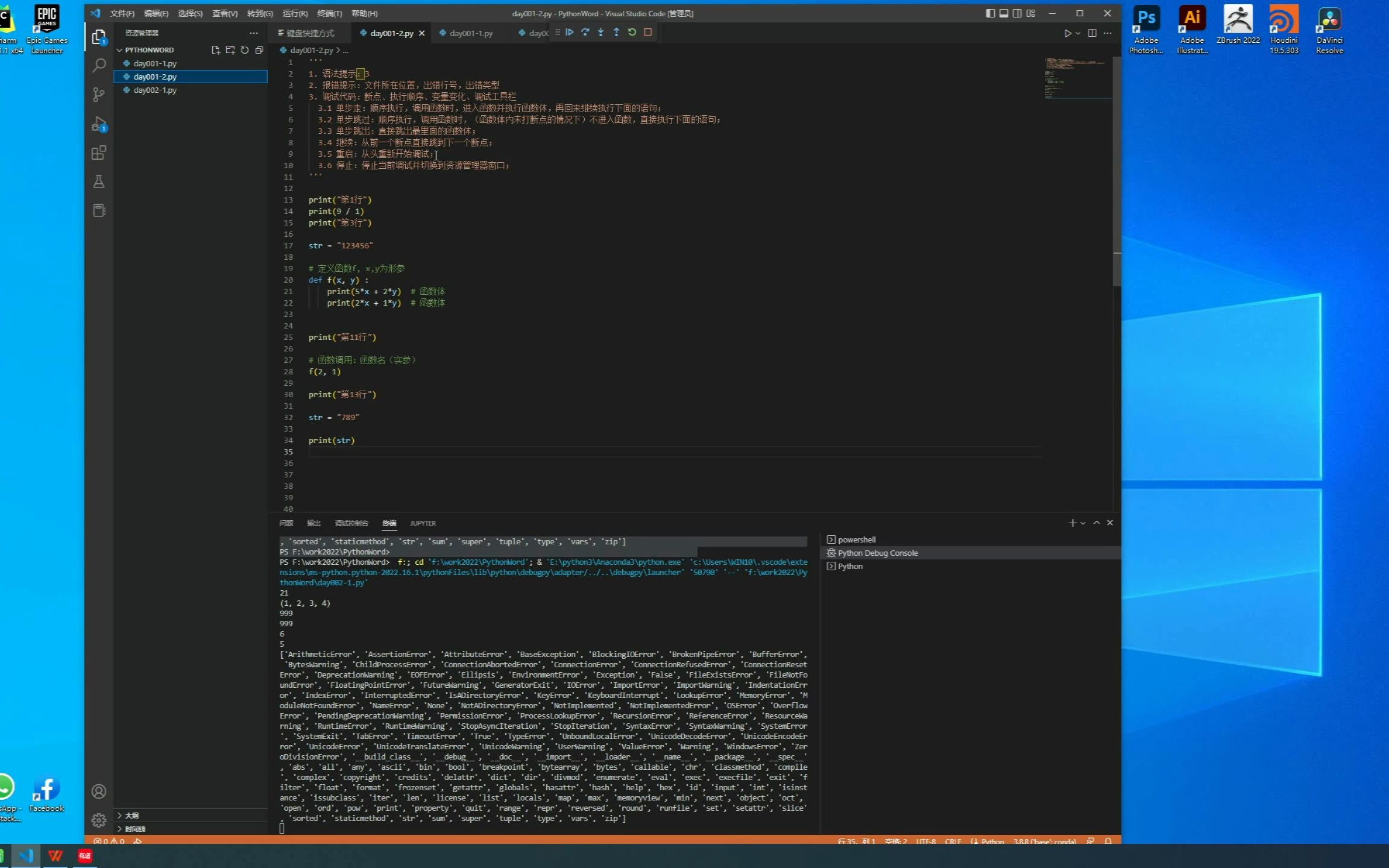The image size is (1389, 868).
Task: Toggle primary sidebar visibility in title bar
Action: pyautogui.click(x=990, y=13)
